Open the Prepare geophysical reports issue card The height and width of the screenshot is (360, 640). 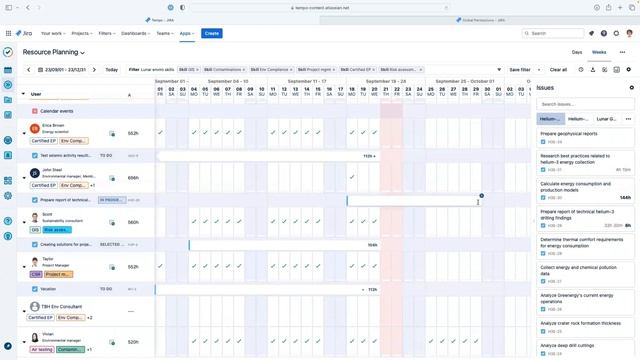click(585, 138)
